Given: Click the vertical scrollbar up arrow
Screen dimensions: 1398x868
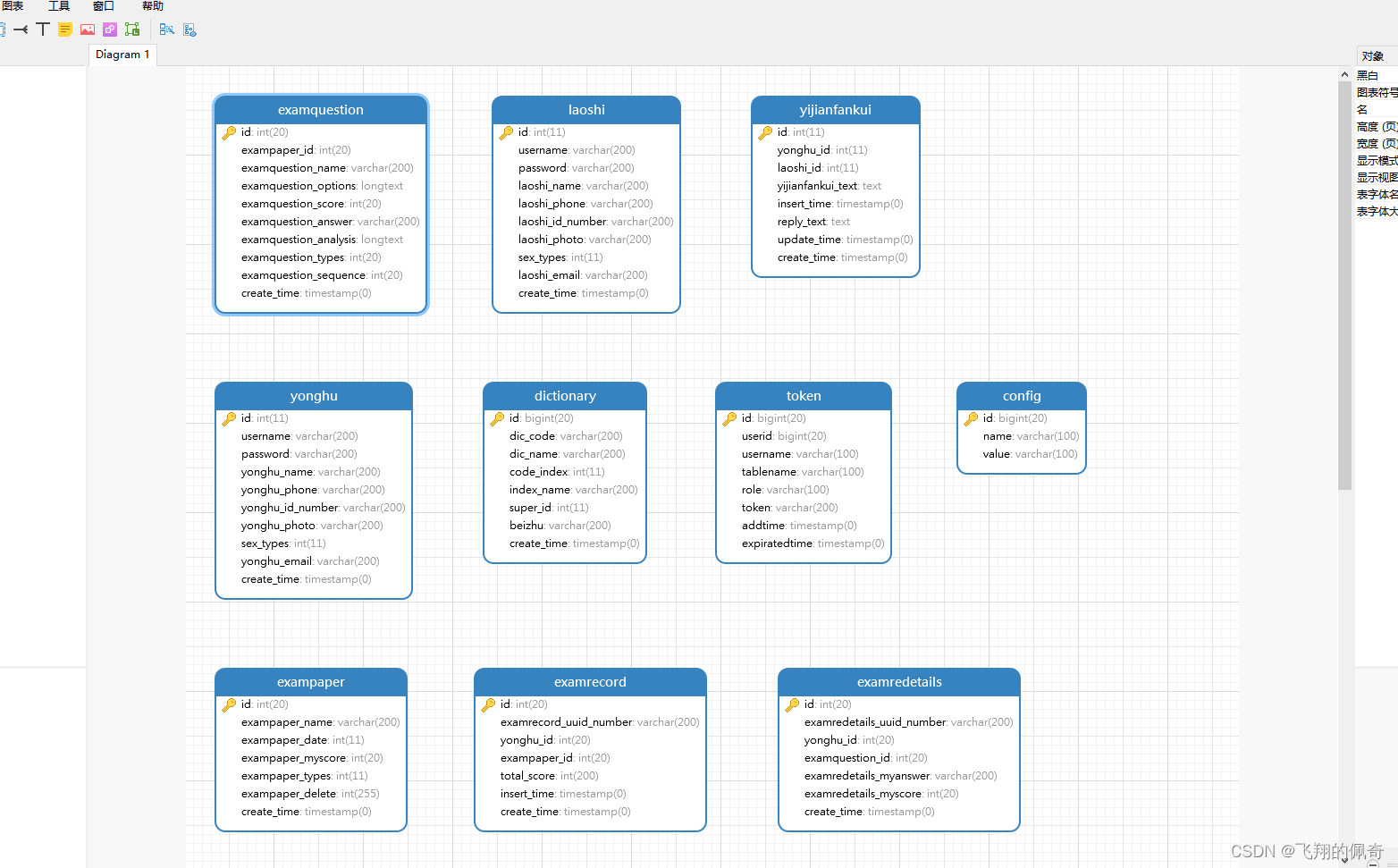Looking at the screenshot, I should click(x=1344, y=74).
